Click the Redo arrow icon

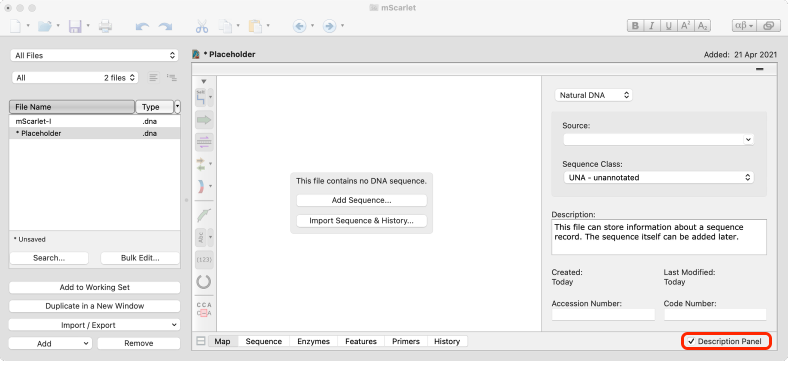pyautogui.click(x=165, y=27)
